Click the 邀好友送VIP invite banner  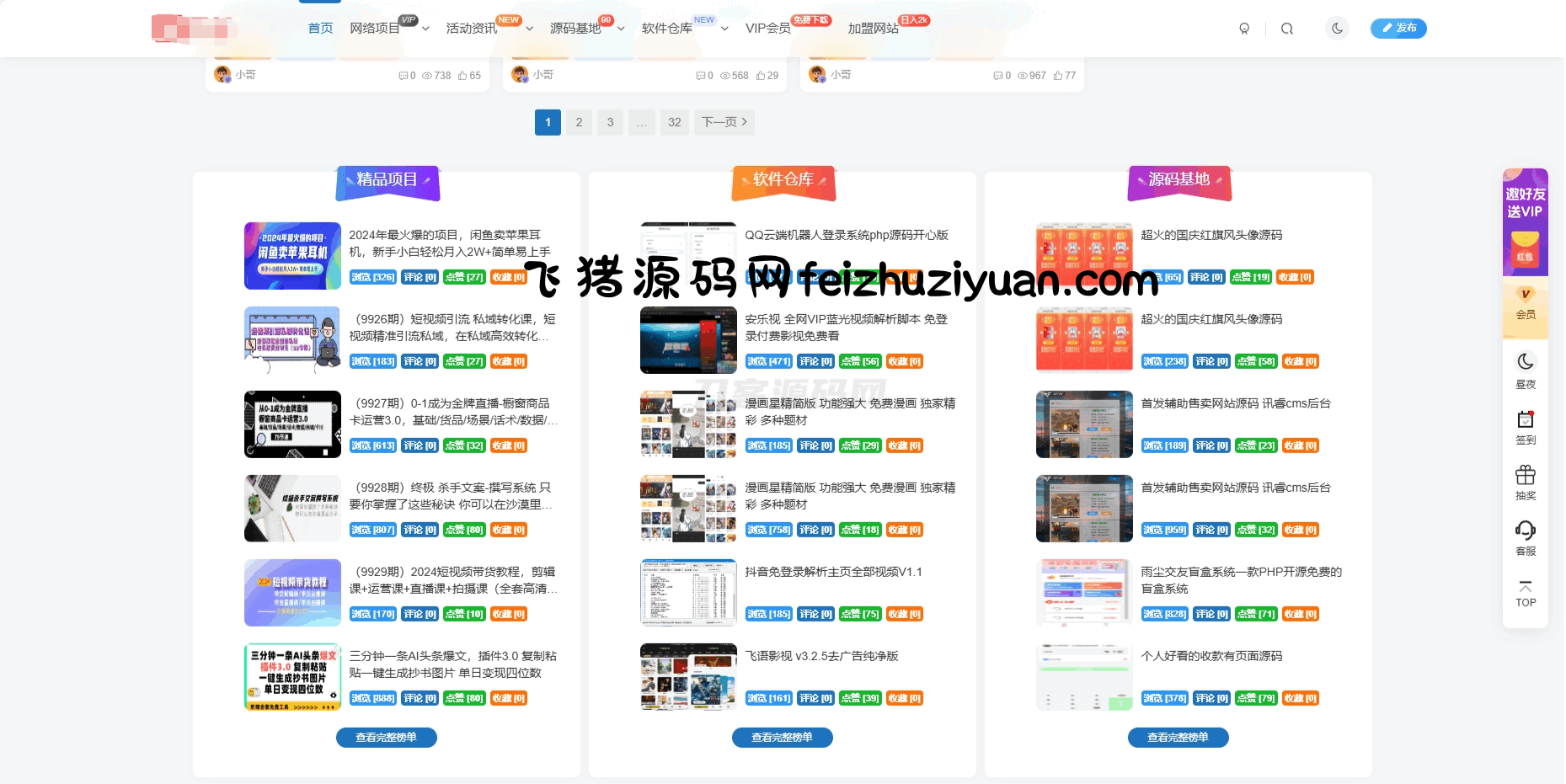point(1525,221)
